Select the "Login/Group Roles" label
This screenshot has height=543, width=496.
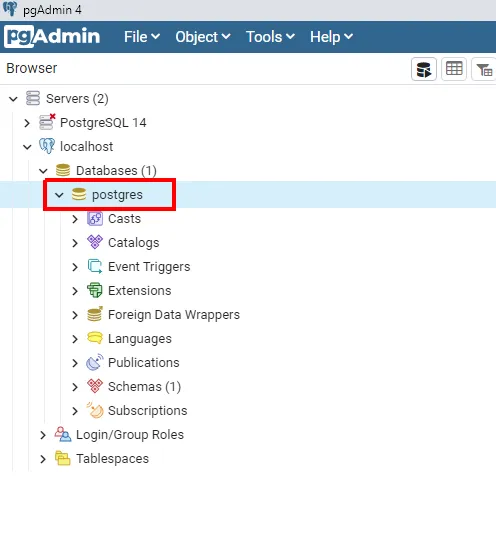(x=130, y=435)
